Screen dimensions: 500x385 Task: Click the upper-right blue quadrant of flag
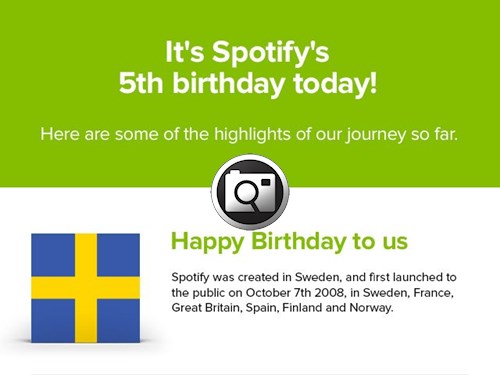(118, 255)
